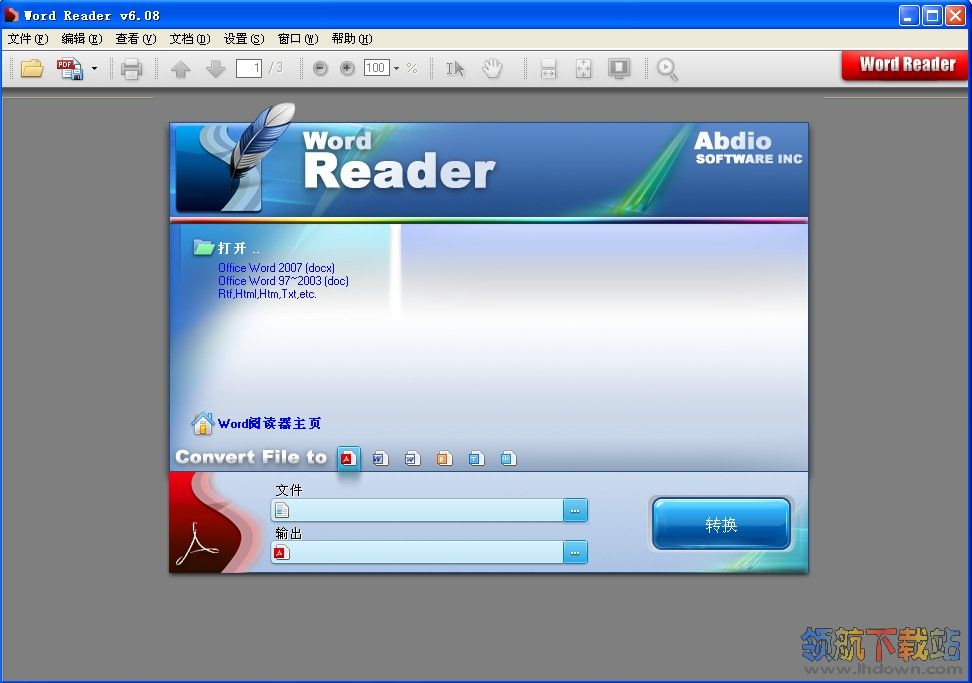Click the blue 转换 convert button

pos(721,524)
